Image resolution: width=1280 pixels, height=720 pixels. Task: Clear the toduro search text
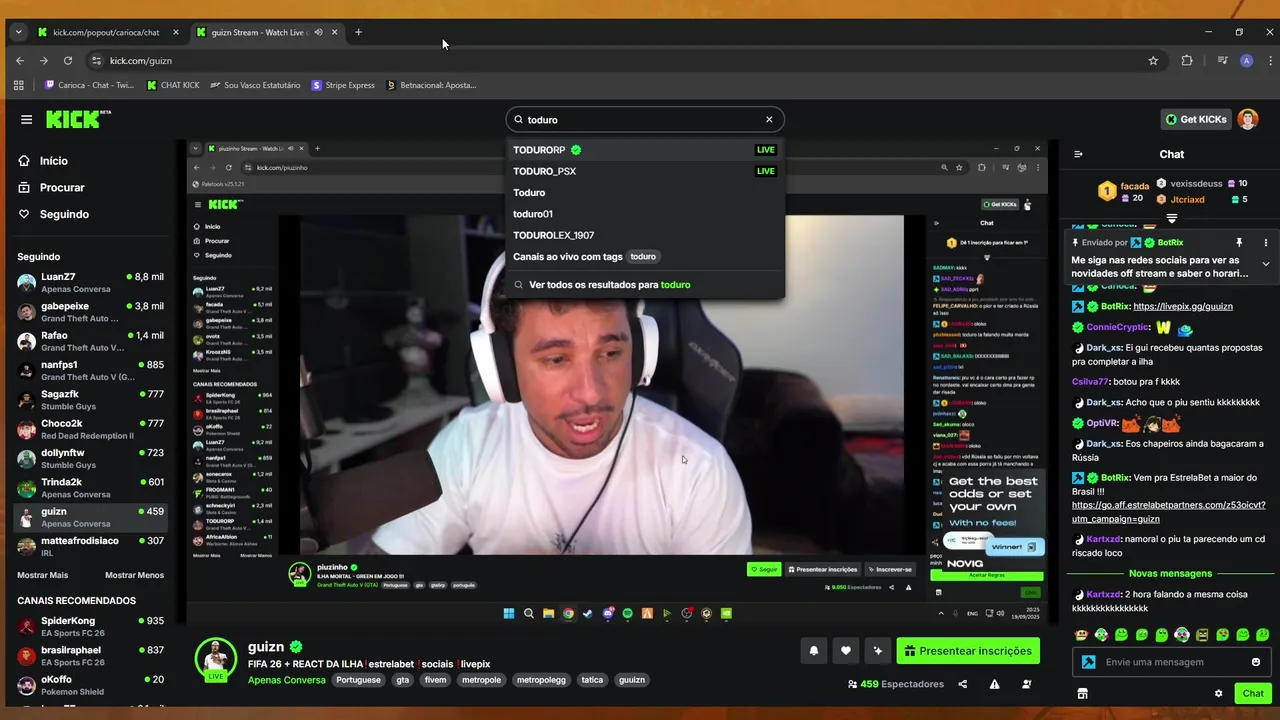(x=769, y=119)
